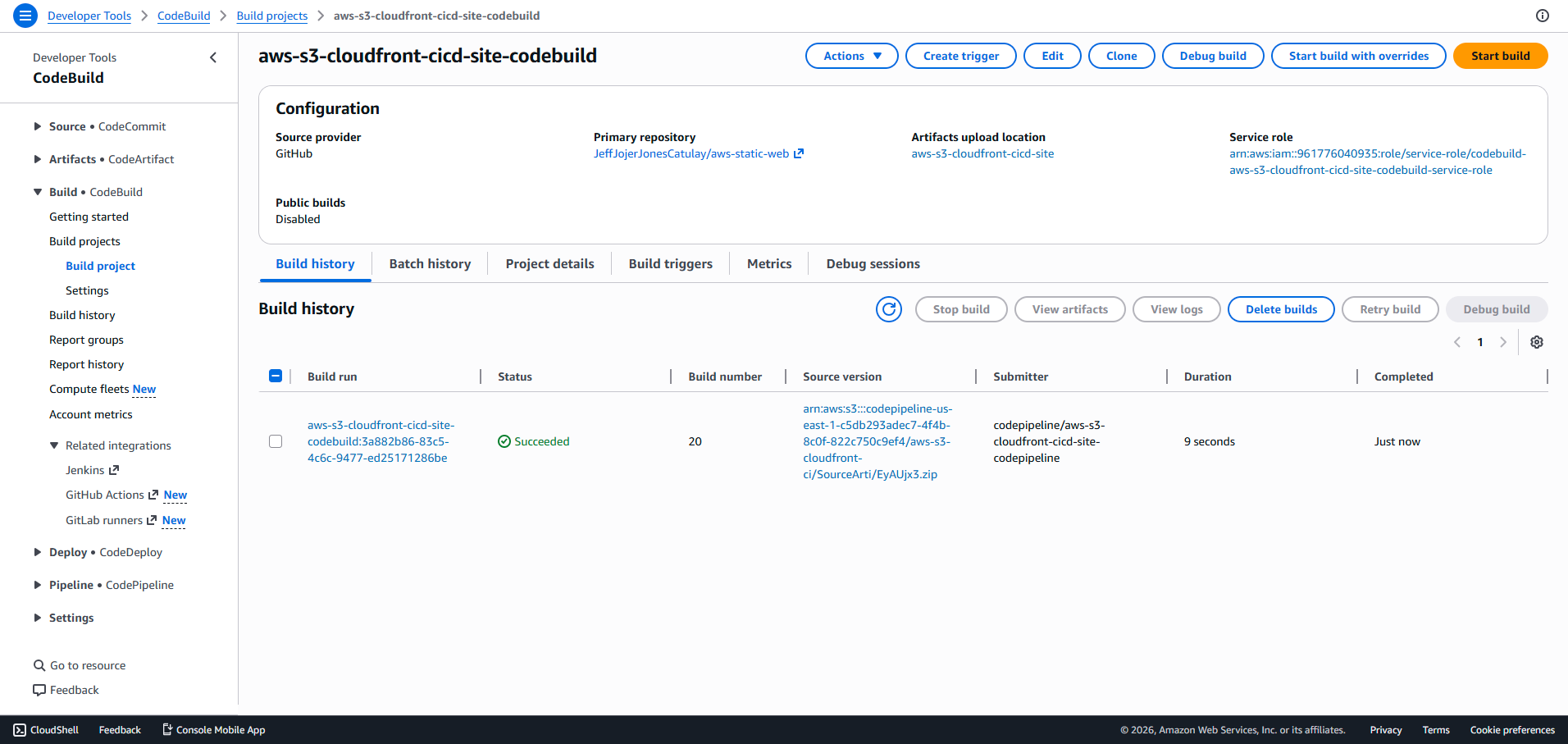Viewport: 1568px width, 744px height.
Task: Switch to the Metrics tab
Action: [769, 264]
